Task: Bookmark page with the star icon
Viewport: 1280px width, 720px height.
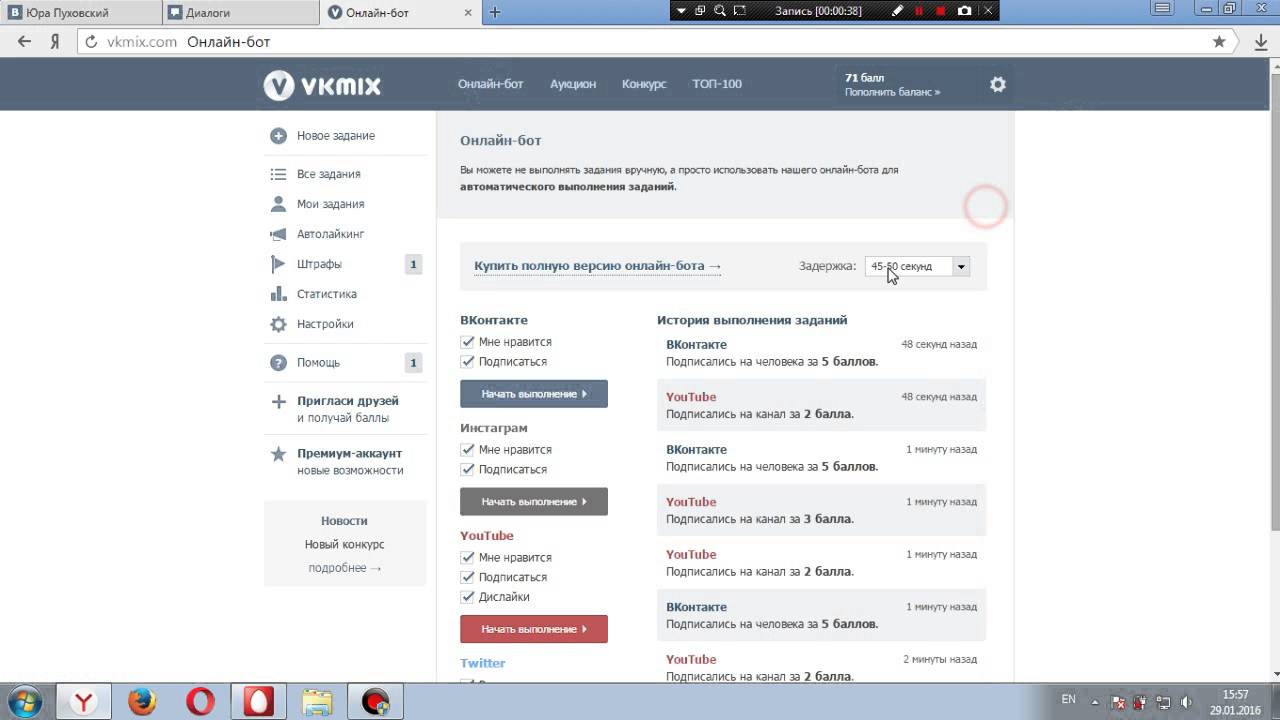Action: coord(1219,42)
